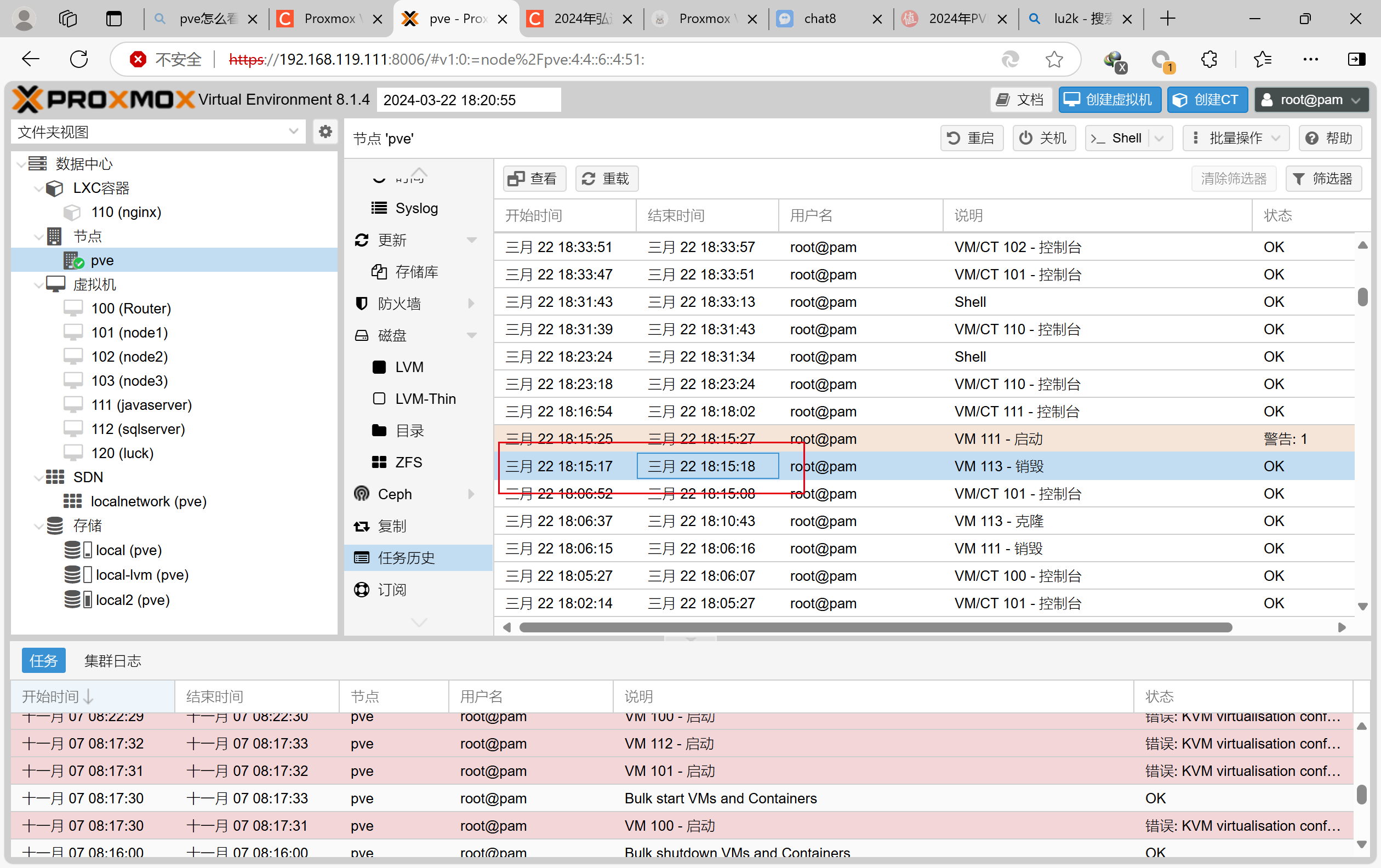The height and width of the screenshot is (868, 1381).
Task: Open the 批量操作 bulk actions menu
Action: click(1236, 138)
